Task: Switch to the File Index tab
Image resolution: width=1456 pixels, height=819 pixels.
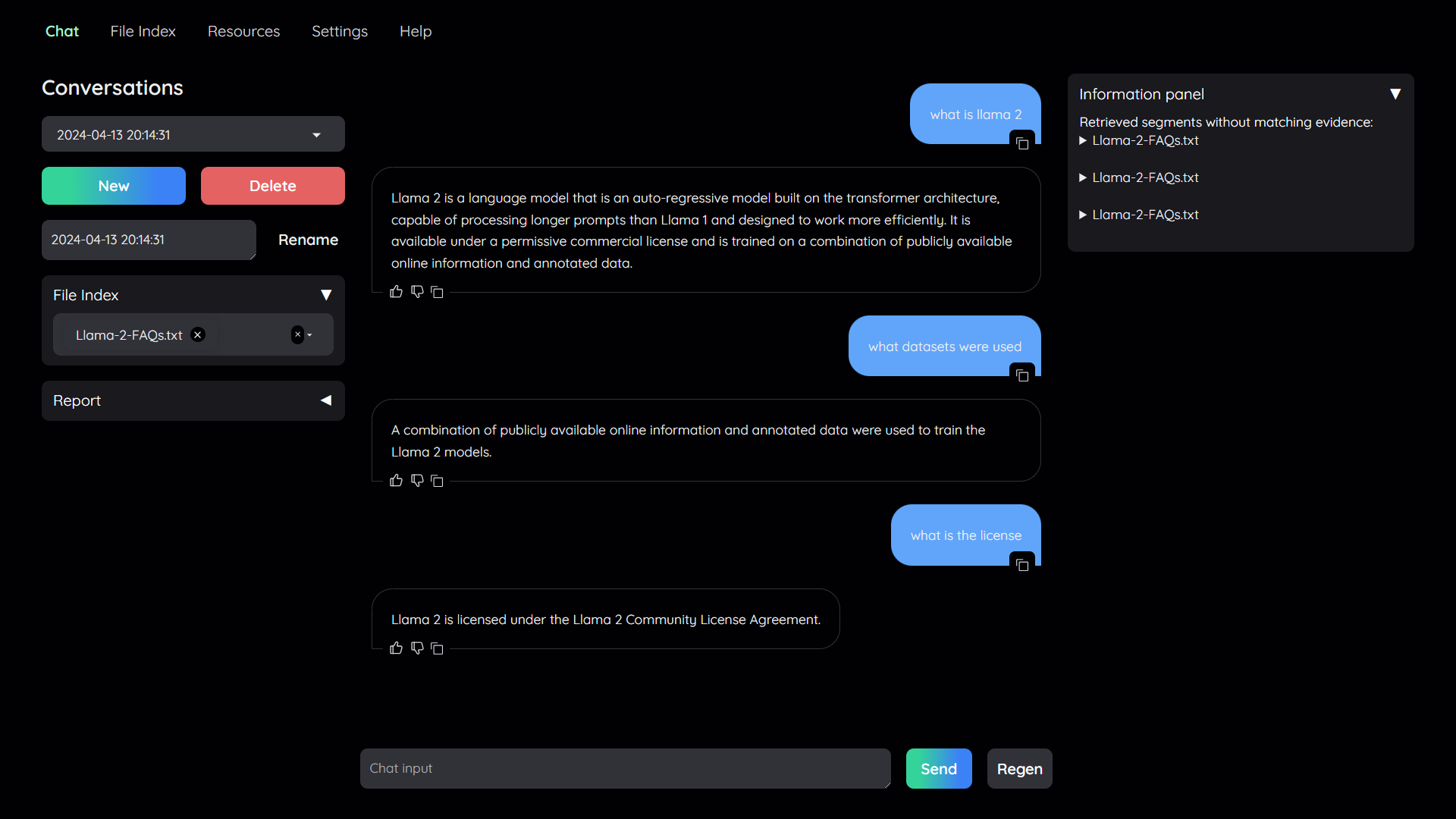Action: point(143,31)
